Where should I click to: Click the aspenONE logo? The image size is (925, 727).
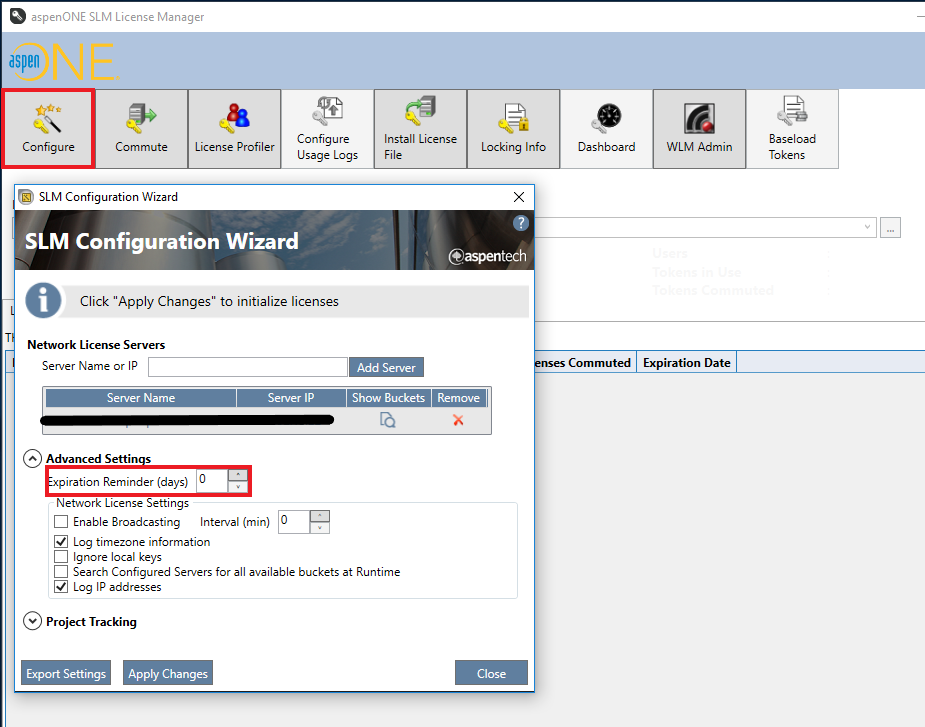point(63,61)
